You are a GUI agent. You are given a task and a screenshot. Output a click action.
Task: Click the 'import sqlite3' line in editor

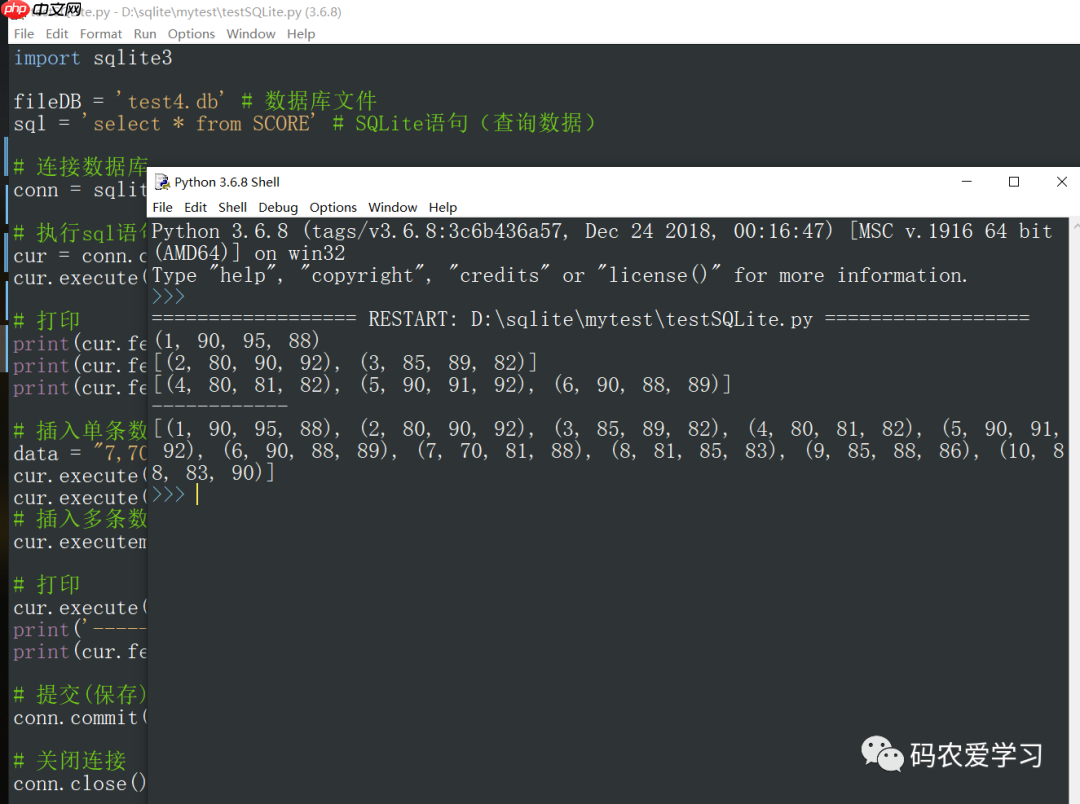93,58
